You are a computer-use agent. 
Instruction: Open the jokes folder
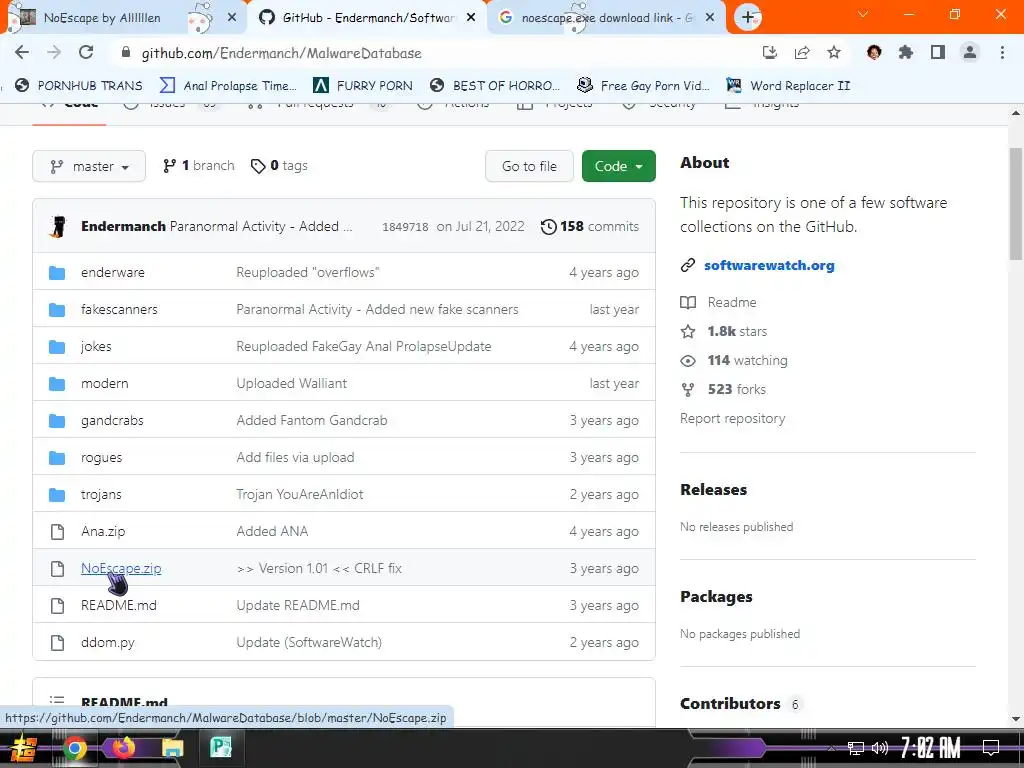(96, 347)
